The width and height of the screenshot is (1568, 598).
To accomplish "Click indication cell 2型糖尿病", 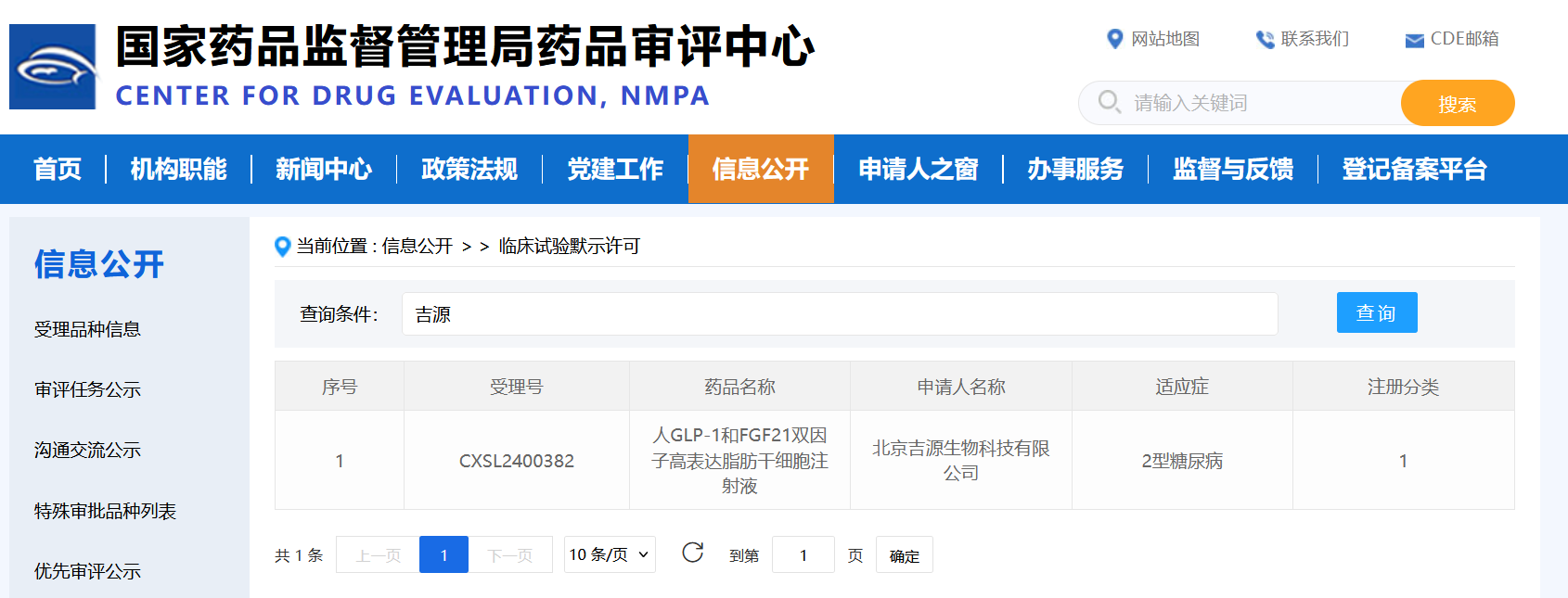I will coord(1182,461).
